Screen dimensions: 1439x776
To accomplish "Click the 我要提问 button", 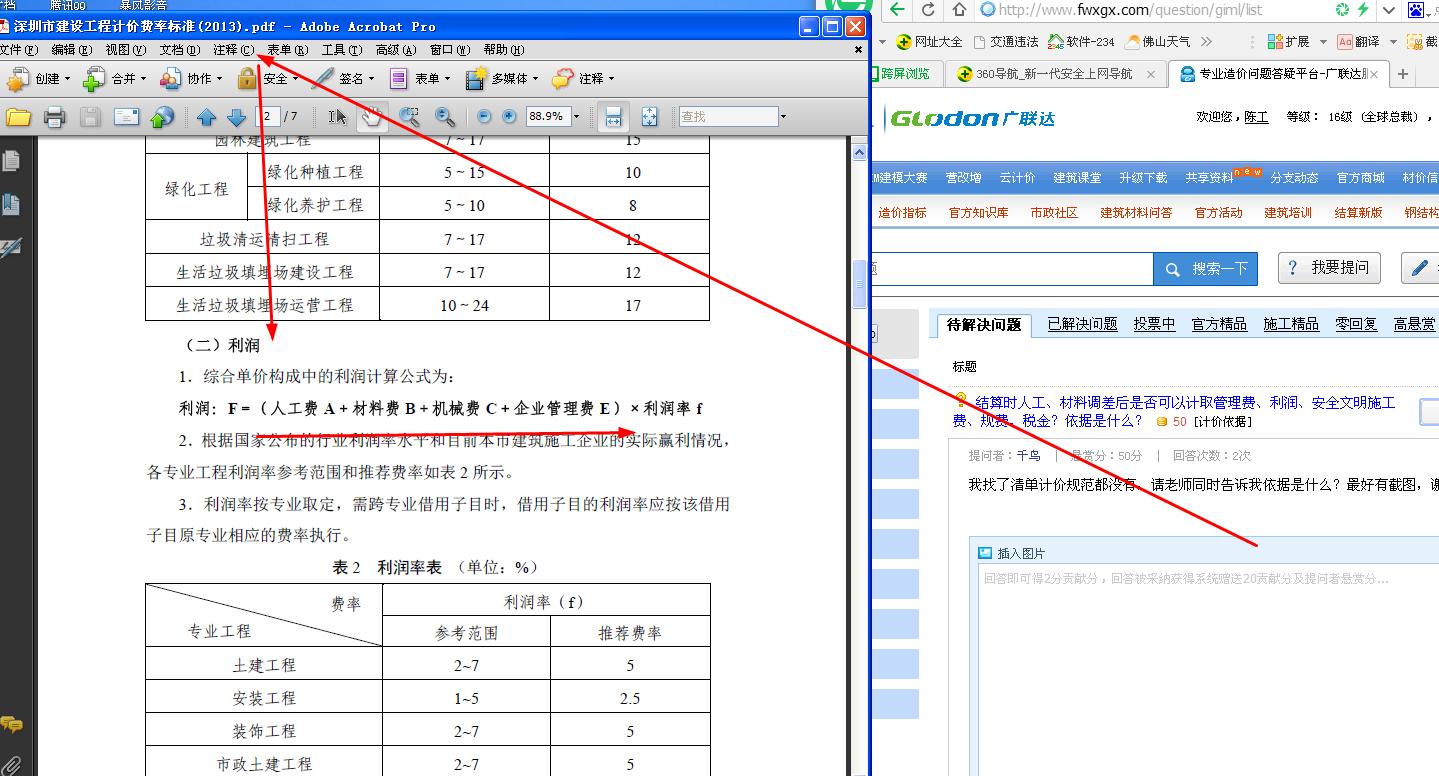I will (x=1328, y=268).
